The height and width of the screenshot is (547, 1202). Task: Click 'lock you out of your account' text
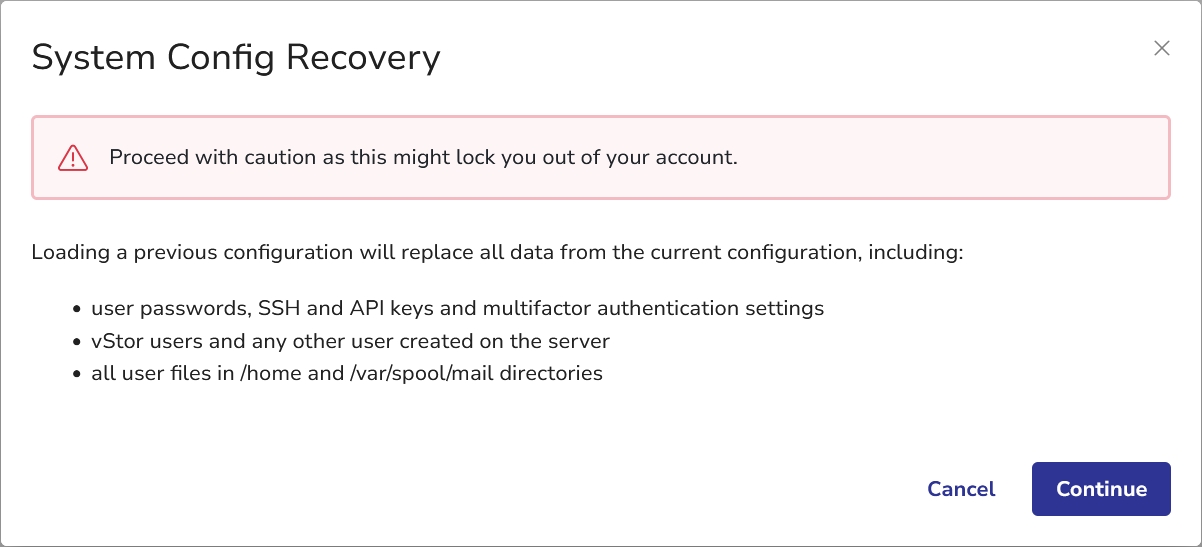[x=612, y=158]
